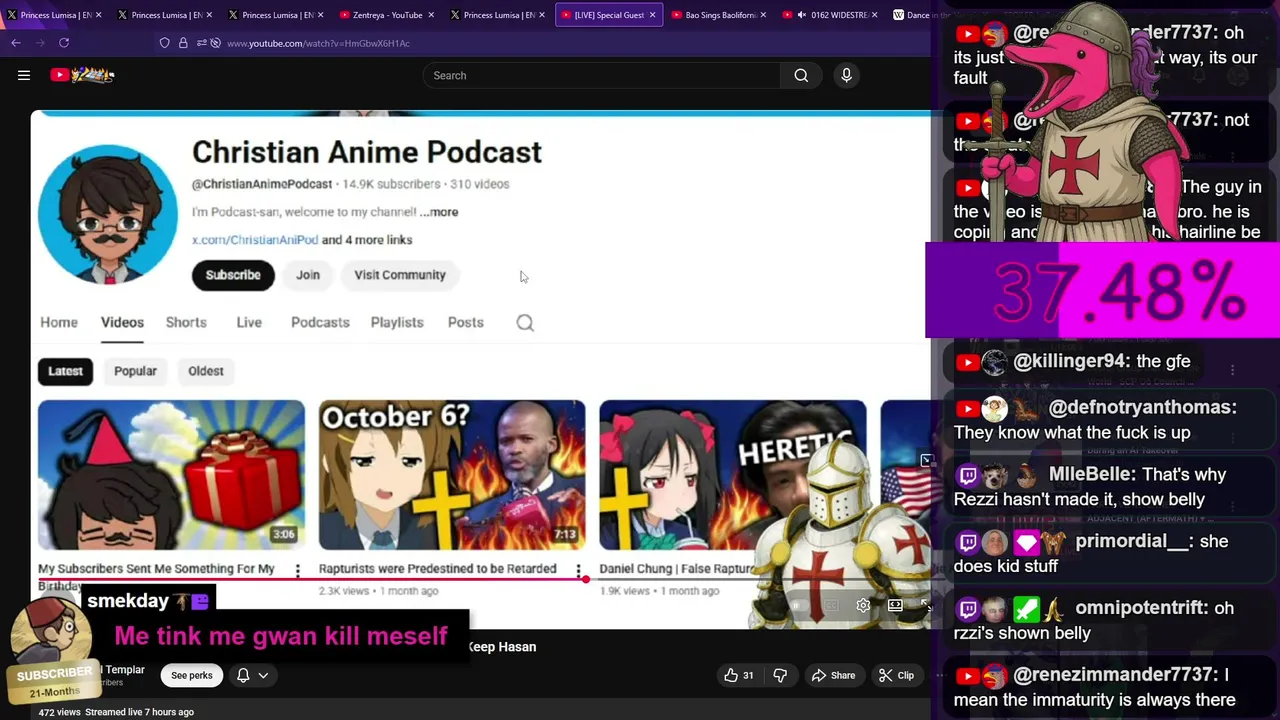Image resolution: width=1280 pixels, height=720 pixels.
Task: Expand the channel description with '...more'
Action: 439,212
